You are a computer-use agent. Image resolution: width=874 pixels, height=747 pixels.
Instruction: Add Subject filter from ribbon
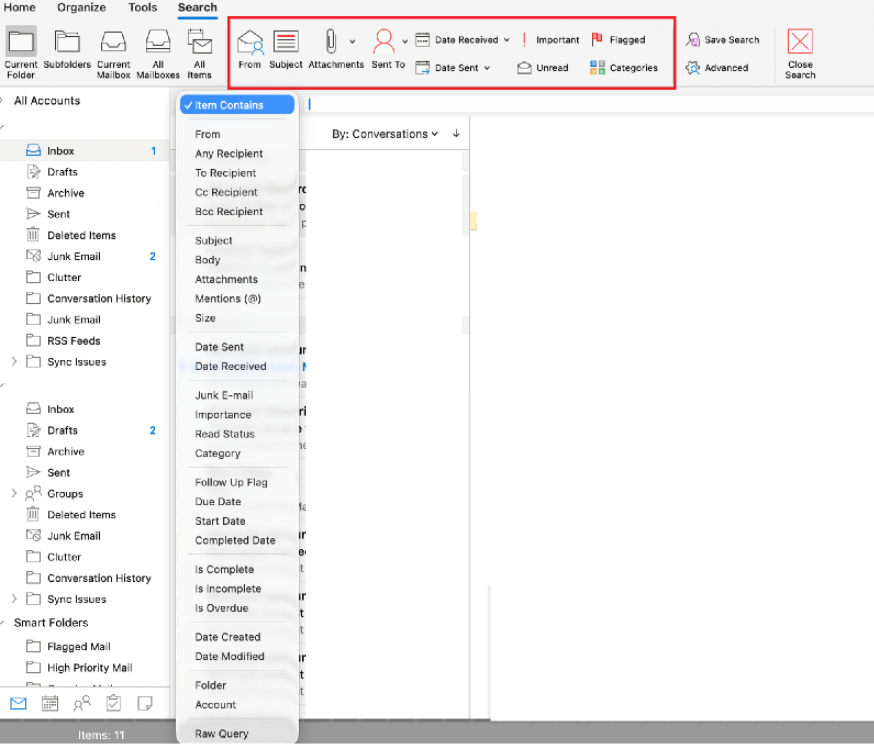(x=285, y=50)
